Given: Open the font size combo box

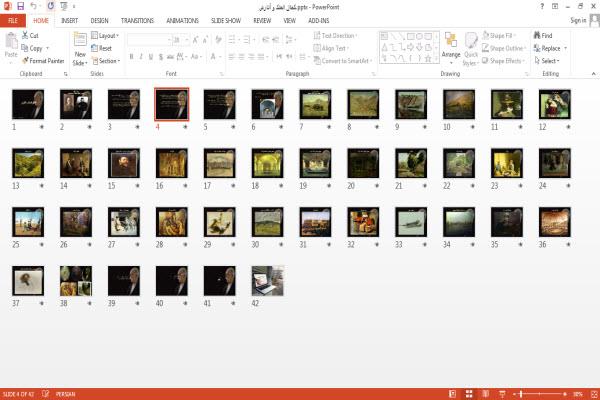Looking at the screenshot, I should [x=181, y=40].
